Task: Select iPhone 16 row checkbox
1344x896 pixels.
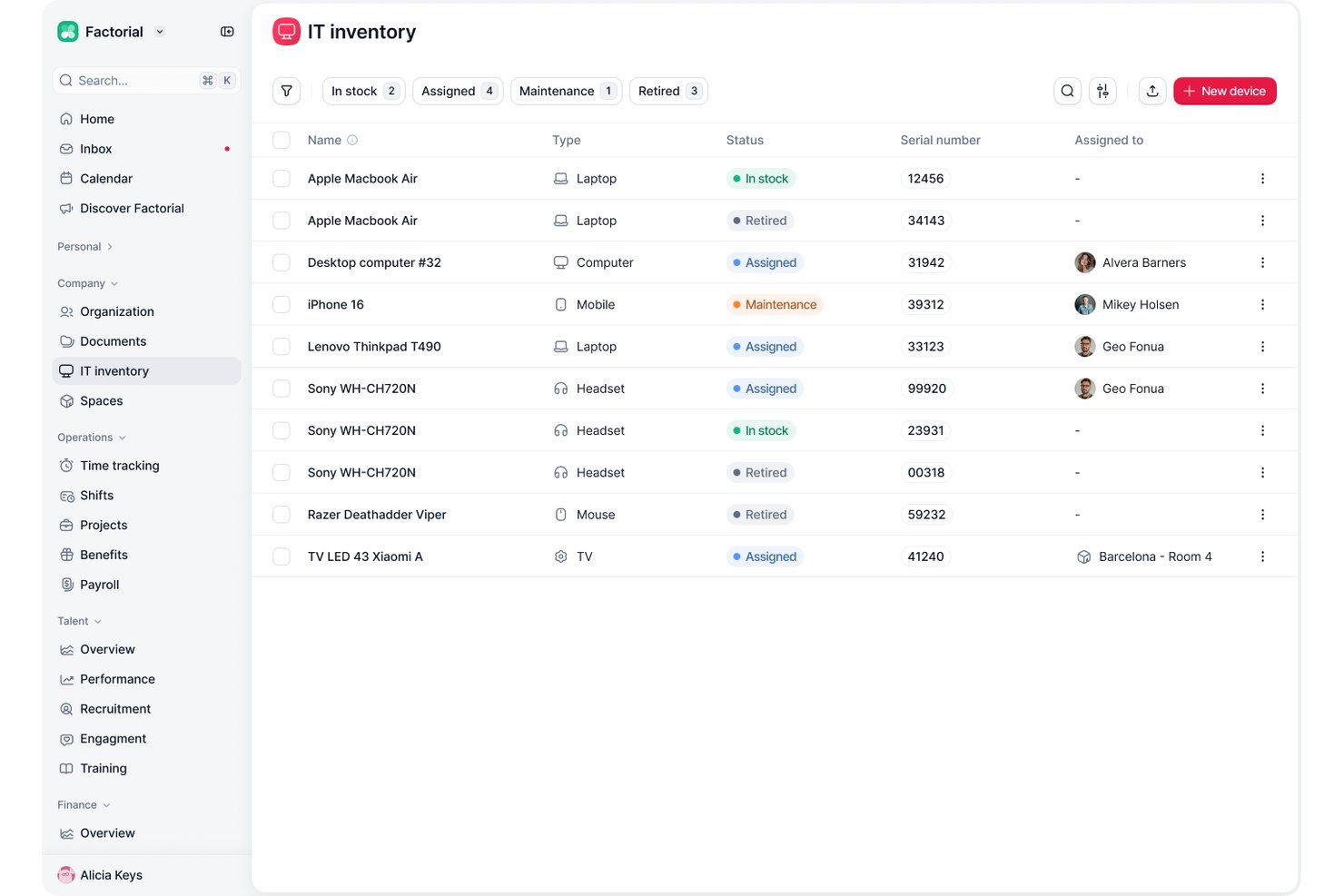Action: click(x=282, y=305)
